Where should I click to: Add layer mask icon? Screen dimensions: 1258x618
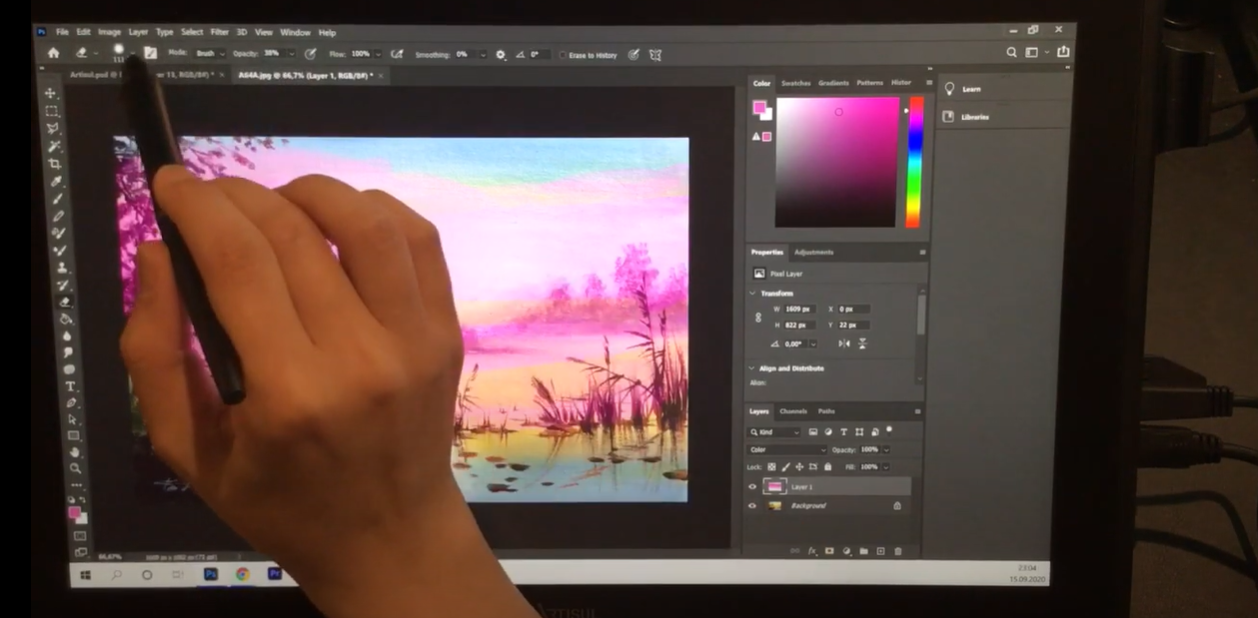pyautogui.click(x=829, y=551)
